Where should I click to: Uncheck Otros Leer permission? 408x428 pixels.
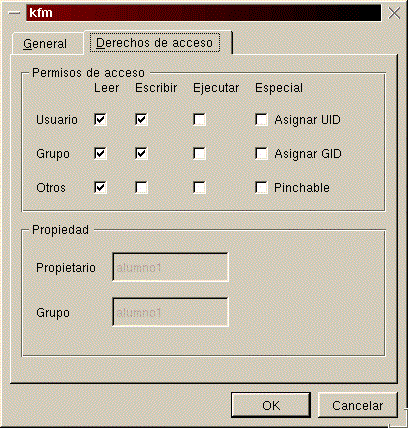pos(100,187)
